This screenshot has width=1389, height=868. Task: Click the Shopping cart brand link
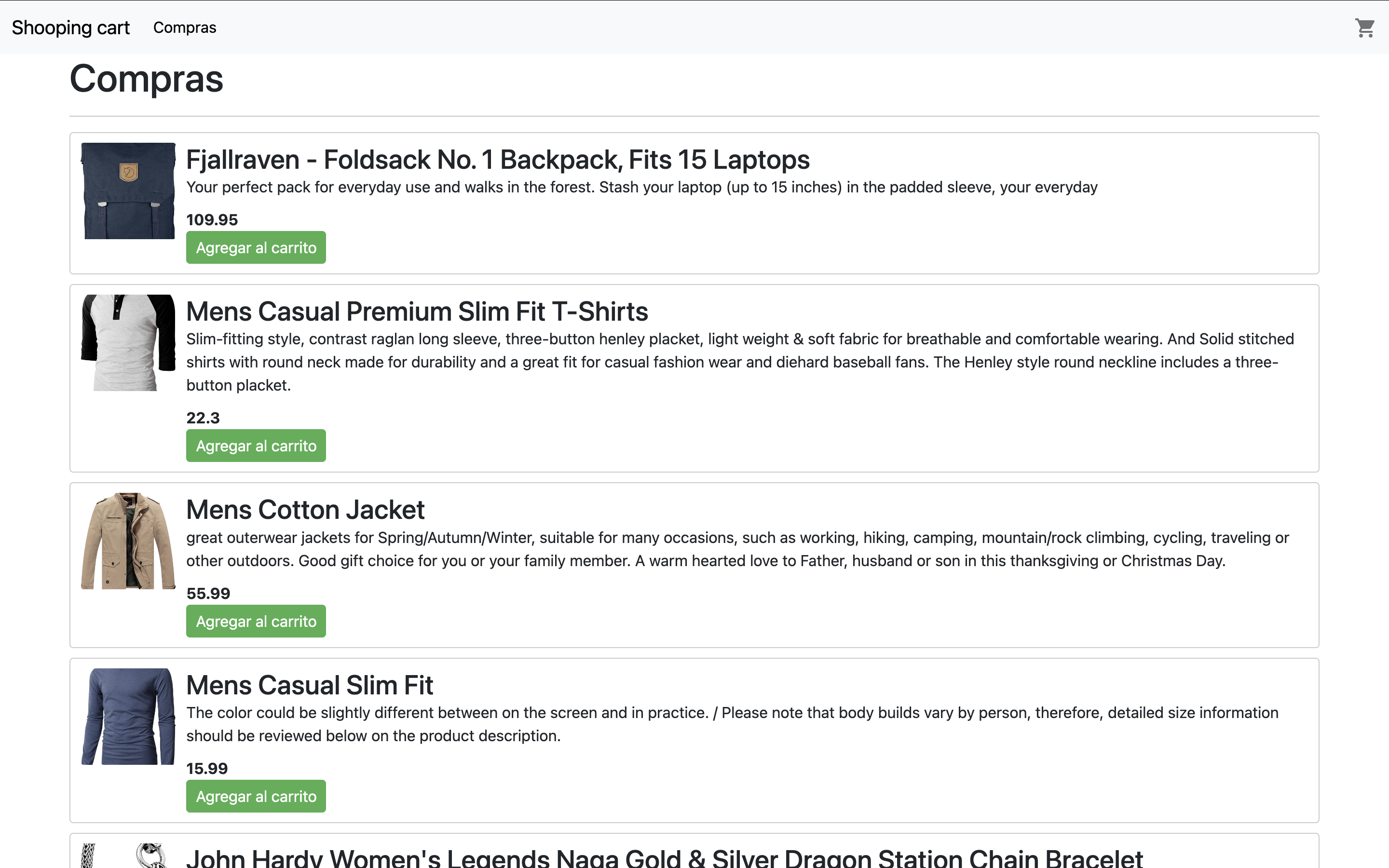70,27
